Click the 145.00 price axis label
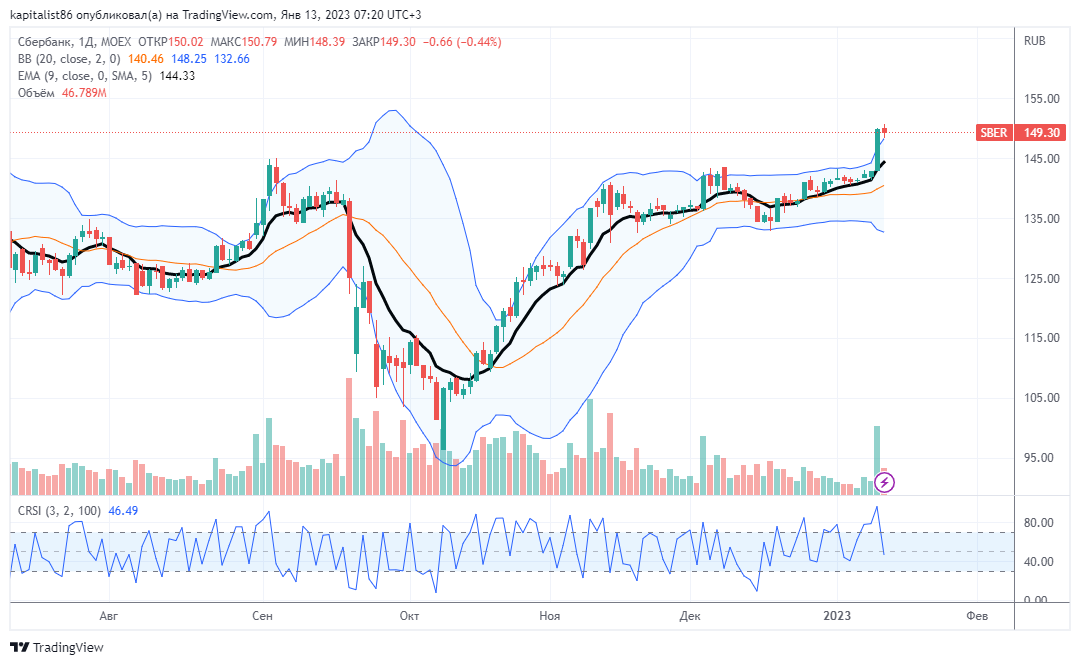This screenshot has width=1080, height=665. (1041, 158)
